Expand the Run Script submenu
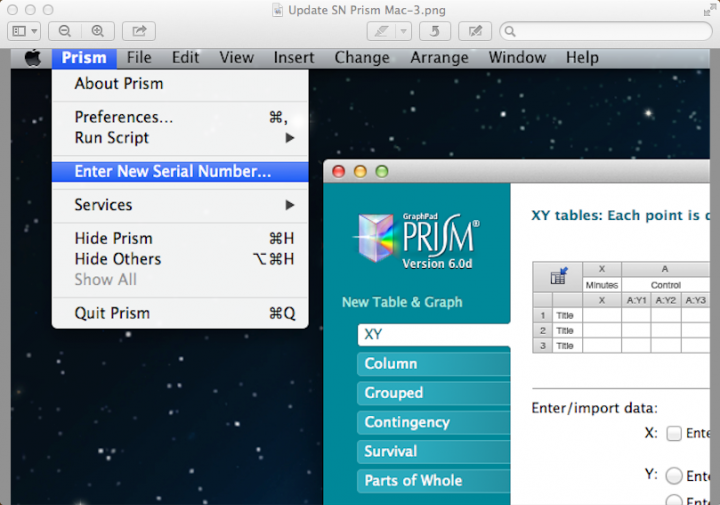 click(180, 138)
